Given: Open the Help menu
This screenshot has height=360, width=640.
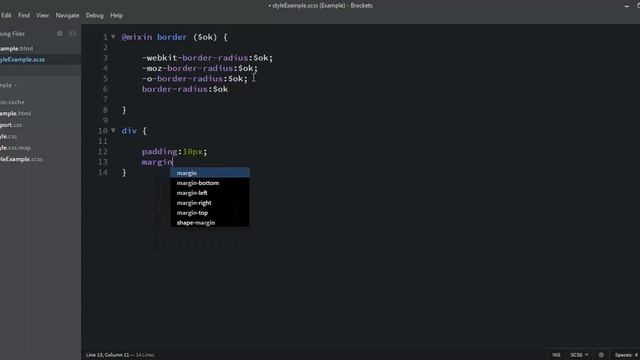Looking at the screenshot, I should point(116,16).
